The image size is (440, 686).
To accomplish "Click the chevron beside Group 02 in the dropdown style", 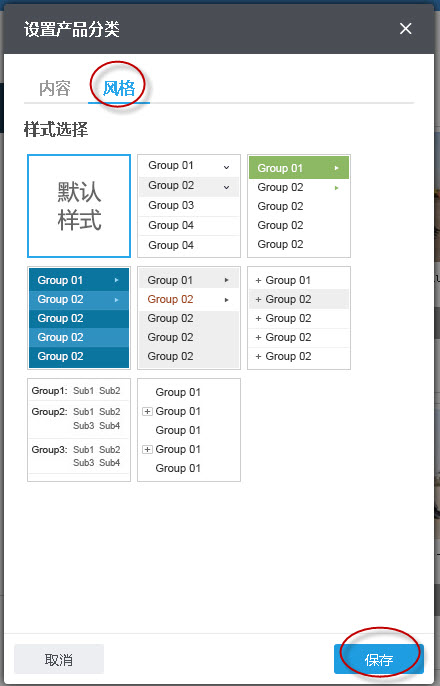I will pos(227,187).
